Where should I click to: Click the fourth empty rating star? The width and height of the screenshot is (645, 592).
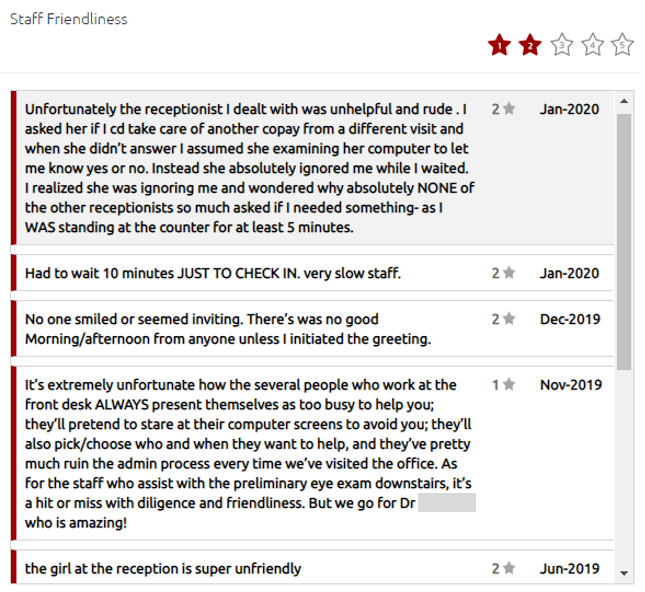point(593,45)
